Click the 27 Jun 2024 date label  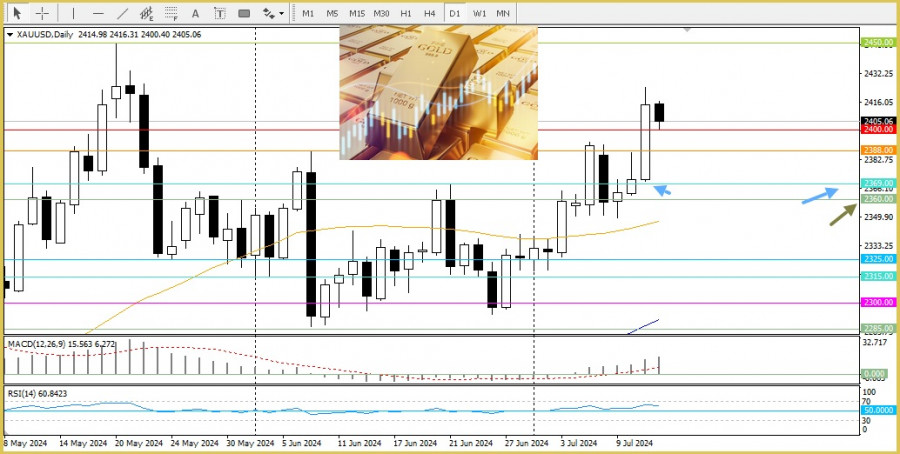(525, 443)
